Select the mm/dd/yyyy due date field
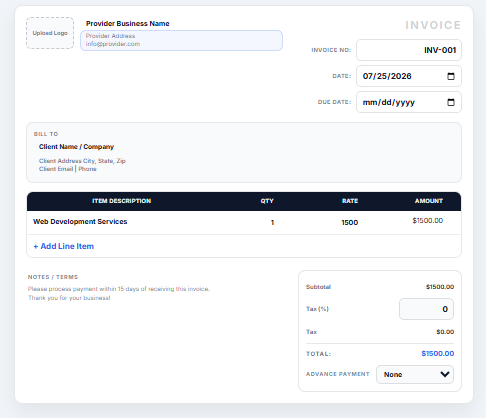This screenshot has width=486, height=418. pos(409,102)
